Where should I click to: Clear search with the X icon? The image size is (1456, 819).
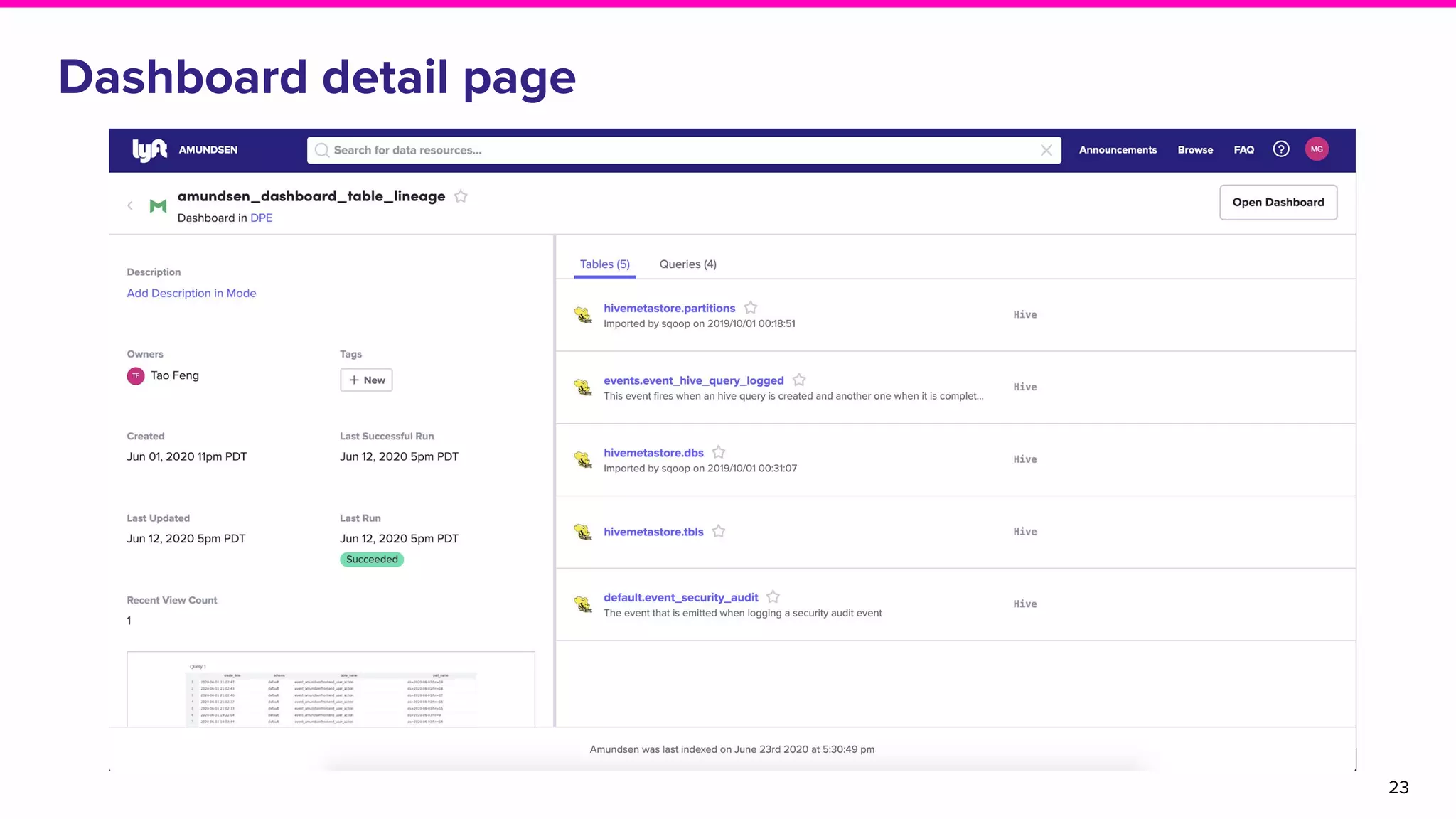click(x=1046, y=150)
